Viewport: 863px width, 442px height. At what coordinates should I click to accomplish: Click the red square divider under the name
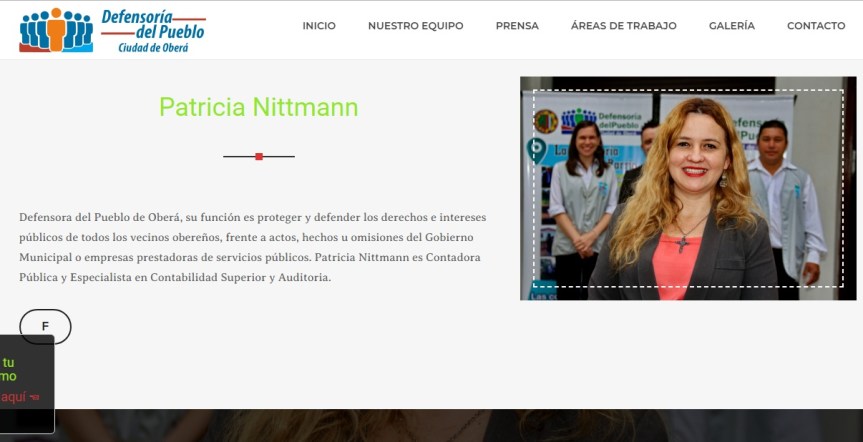(259, 157)
